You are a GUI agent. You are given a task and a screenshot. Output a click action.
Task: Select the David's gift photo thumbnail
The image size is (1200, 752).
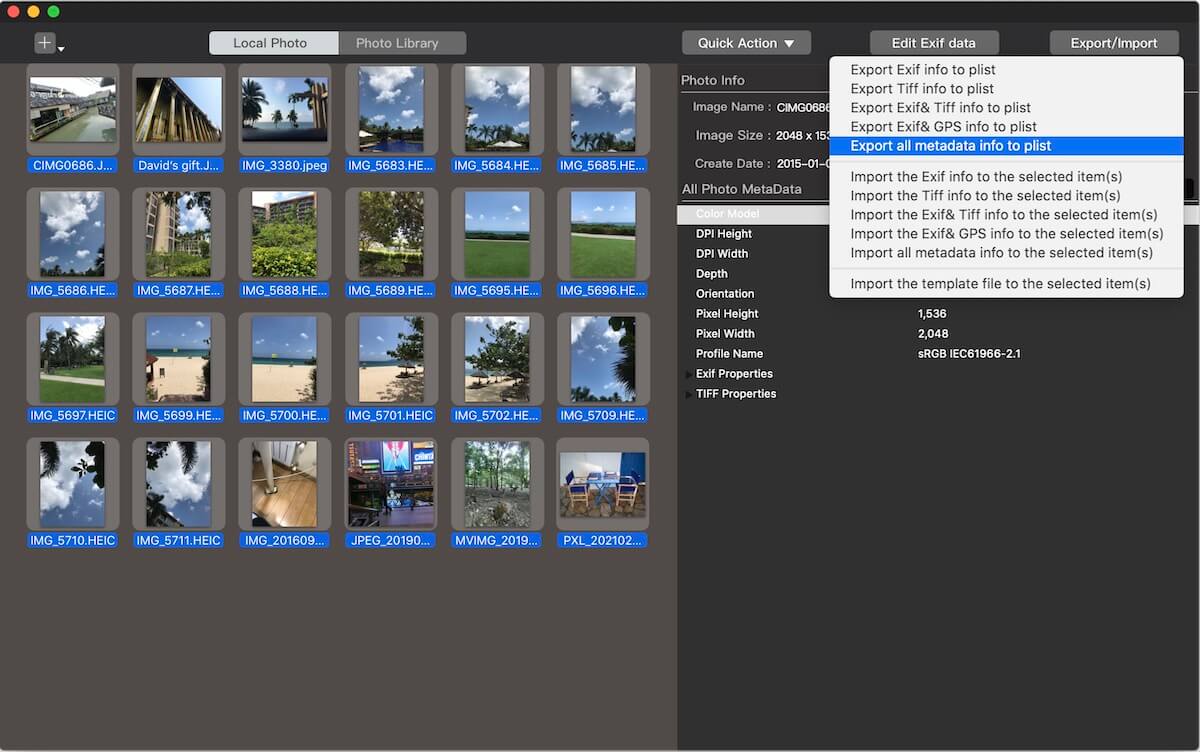point(179,109)
